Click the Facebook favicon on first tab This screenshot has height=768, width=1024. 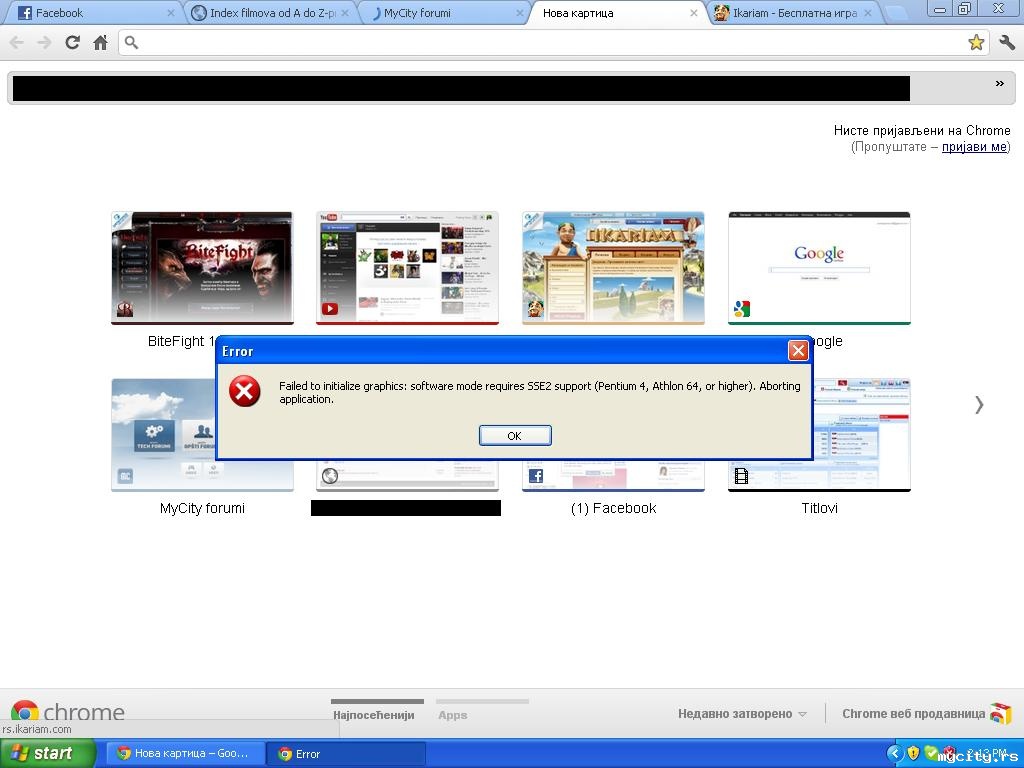[x=25, y=12]
